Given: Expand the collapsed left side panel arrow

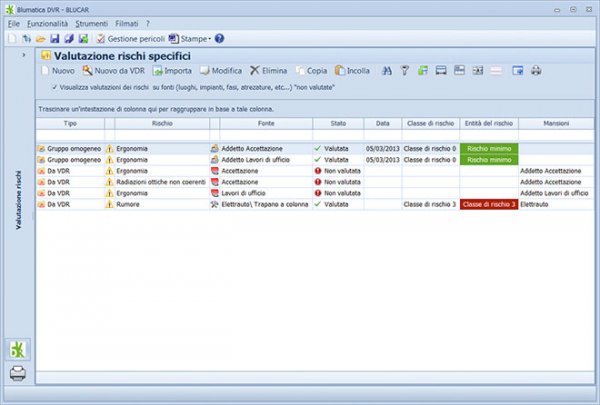Looking at the screenshot, I should (22, 56).
